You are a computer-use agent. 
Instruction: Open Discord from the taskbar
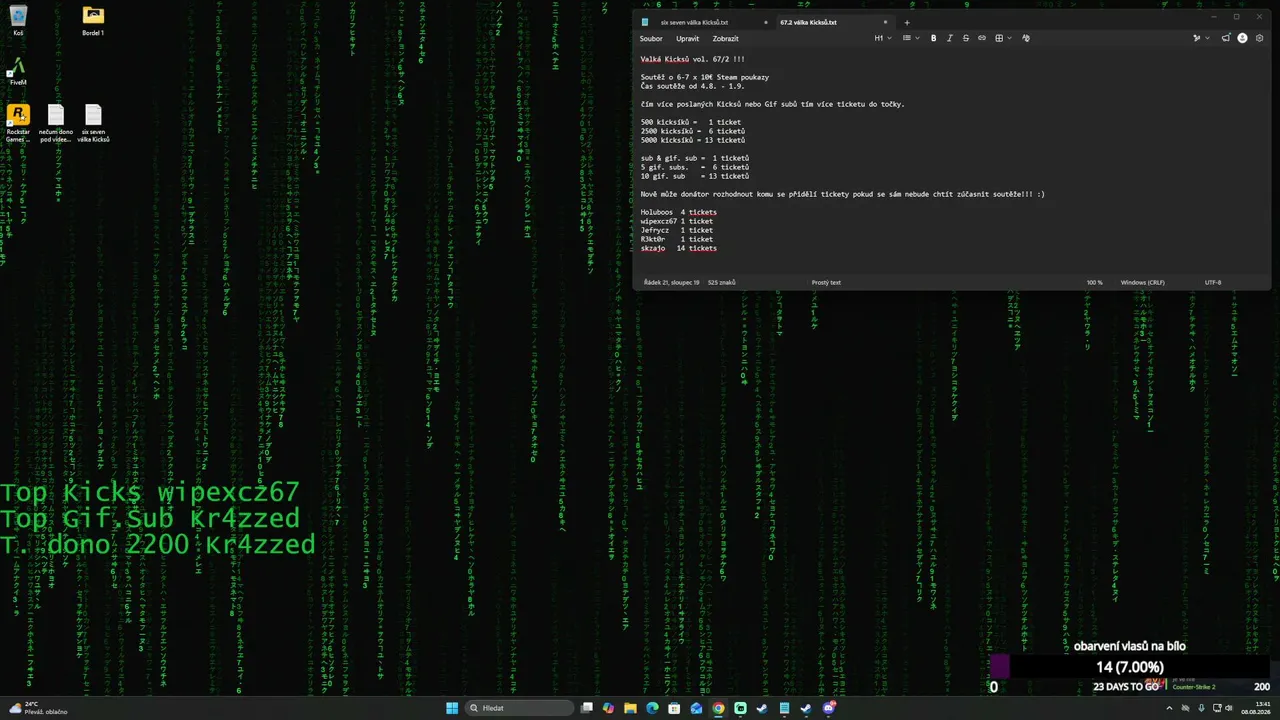pyautogui.click(x=829, y=708)
